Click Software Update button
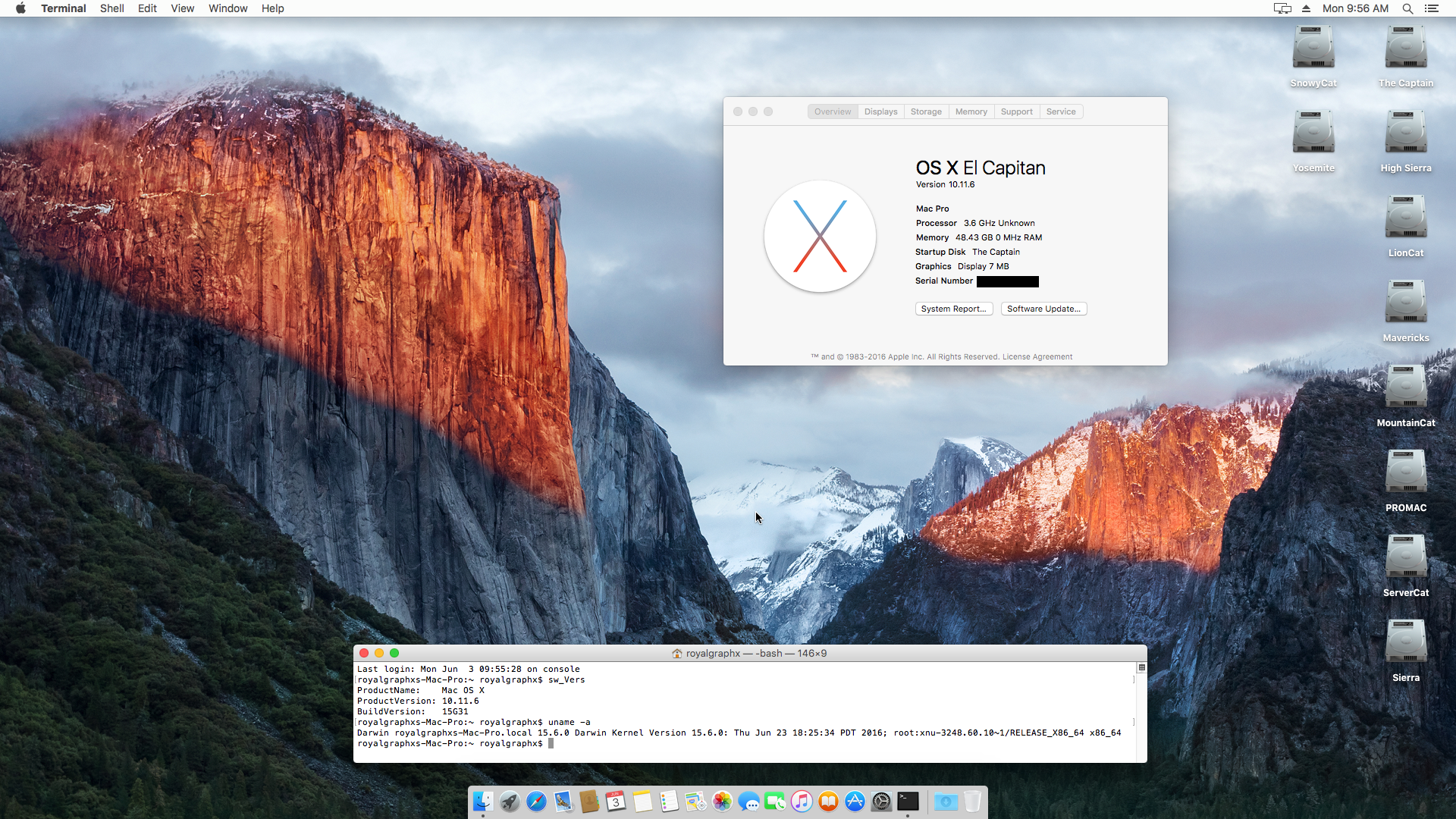The image size is (1456, 819). point(1043,309)
